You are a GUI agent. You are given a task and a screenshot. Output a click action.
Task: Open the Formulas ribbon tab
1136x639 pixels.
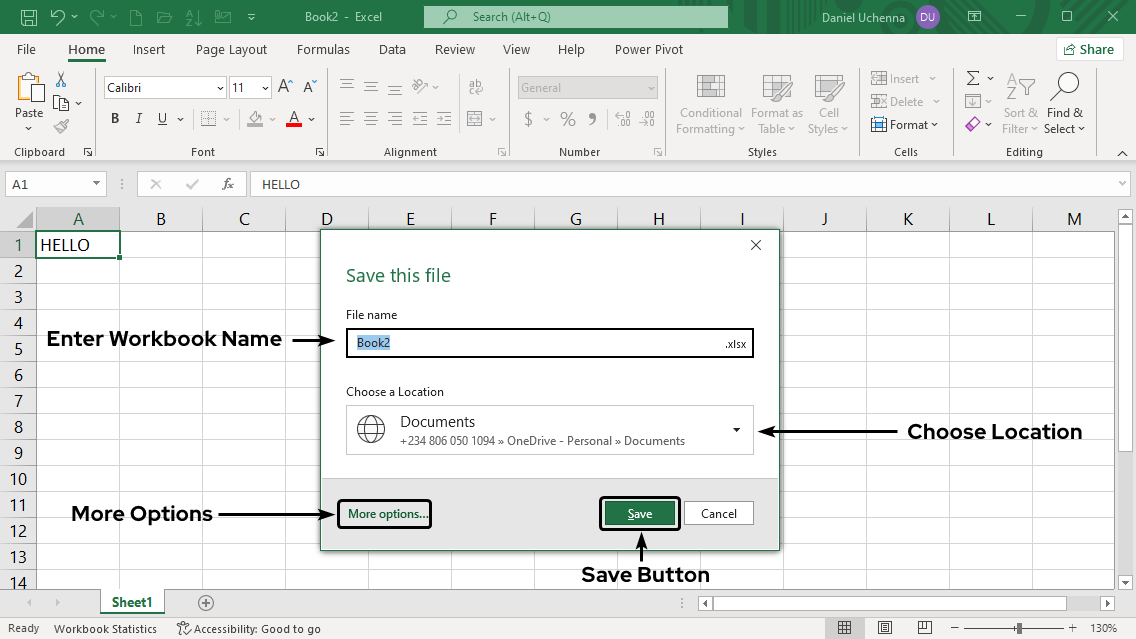click(323, 49)
